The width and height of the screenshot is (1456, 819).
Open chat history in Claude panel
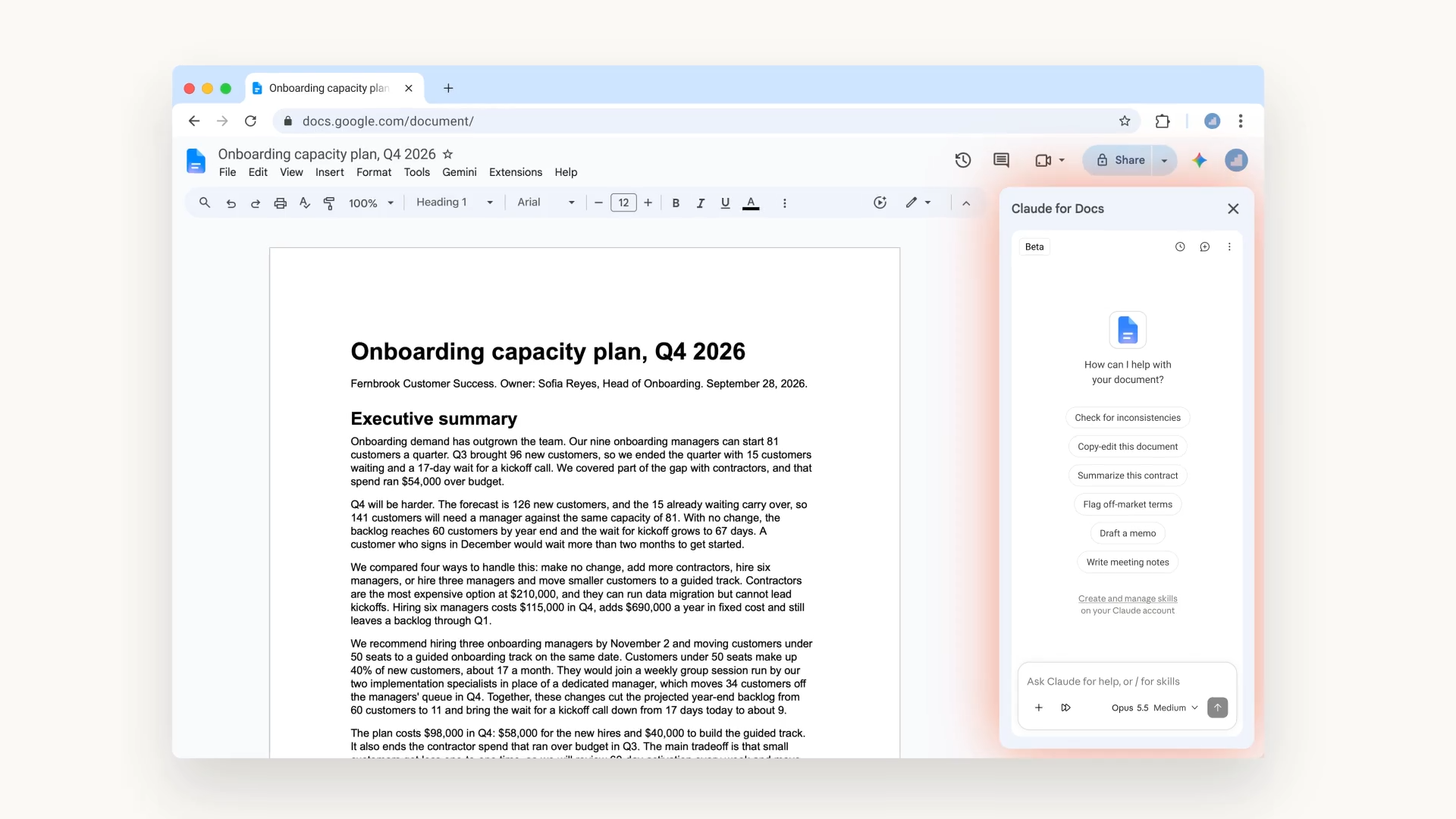[1180, 246]
